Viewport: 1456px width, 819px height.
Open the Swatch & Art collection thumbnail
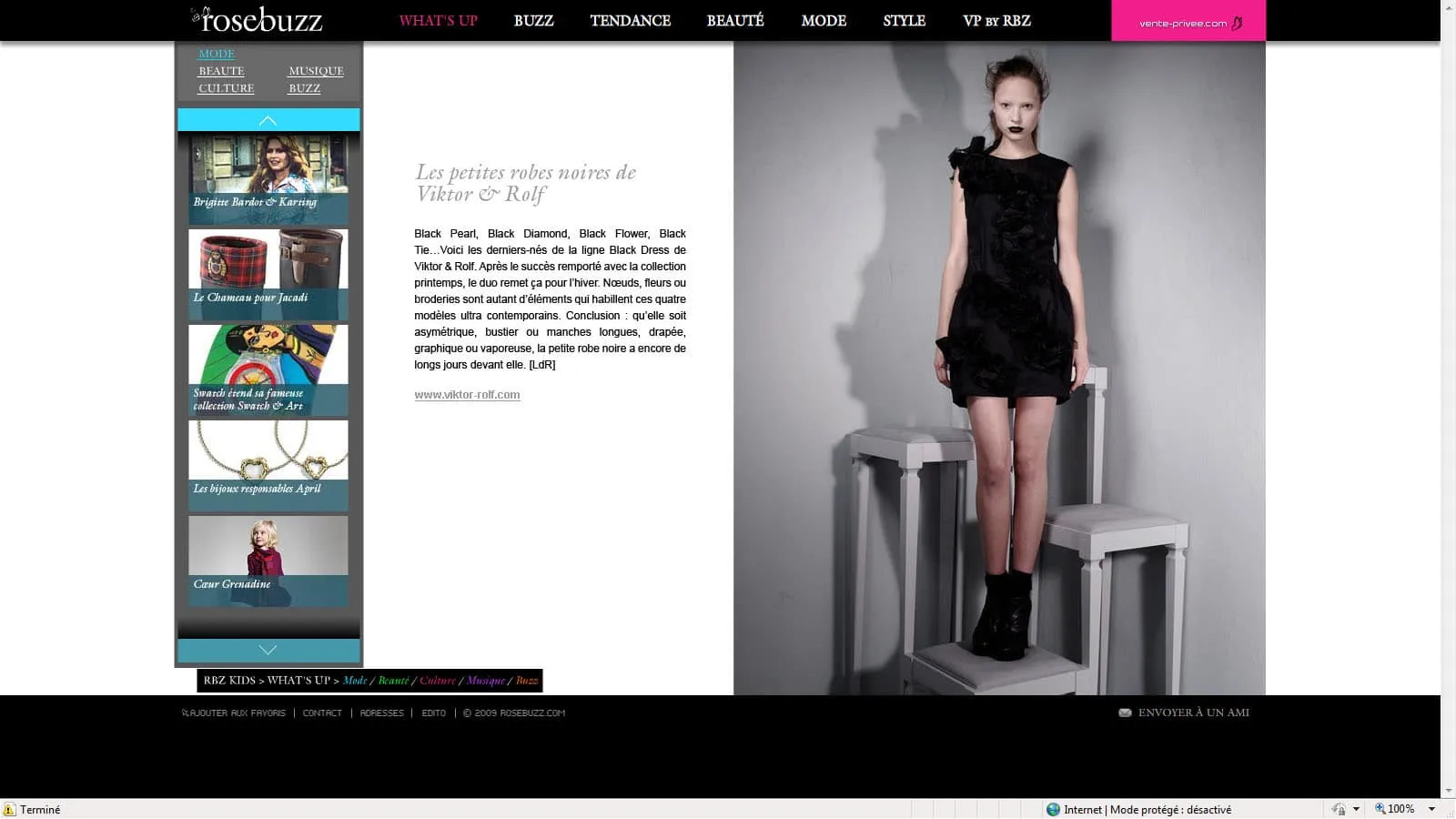(268, 370)
